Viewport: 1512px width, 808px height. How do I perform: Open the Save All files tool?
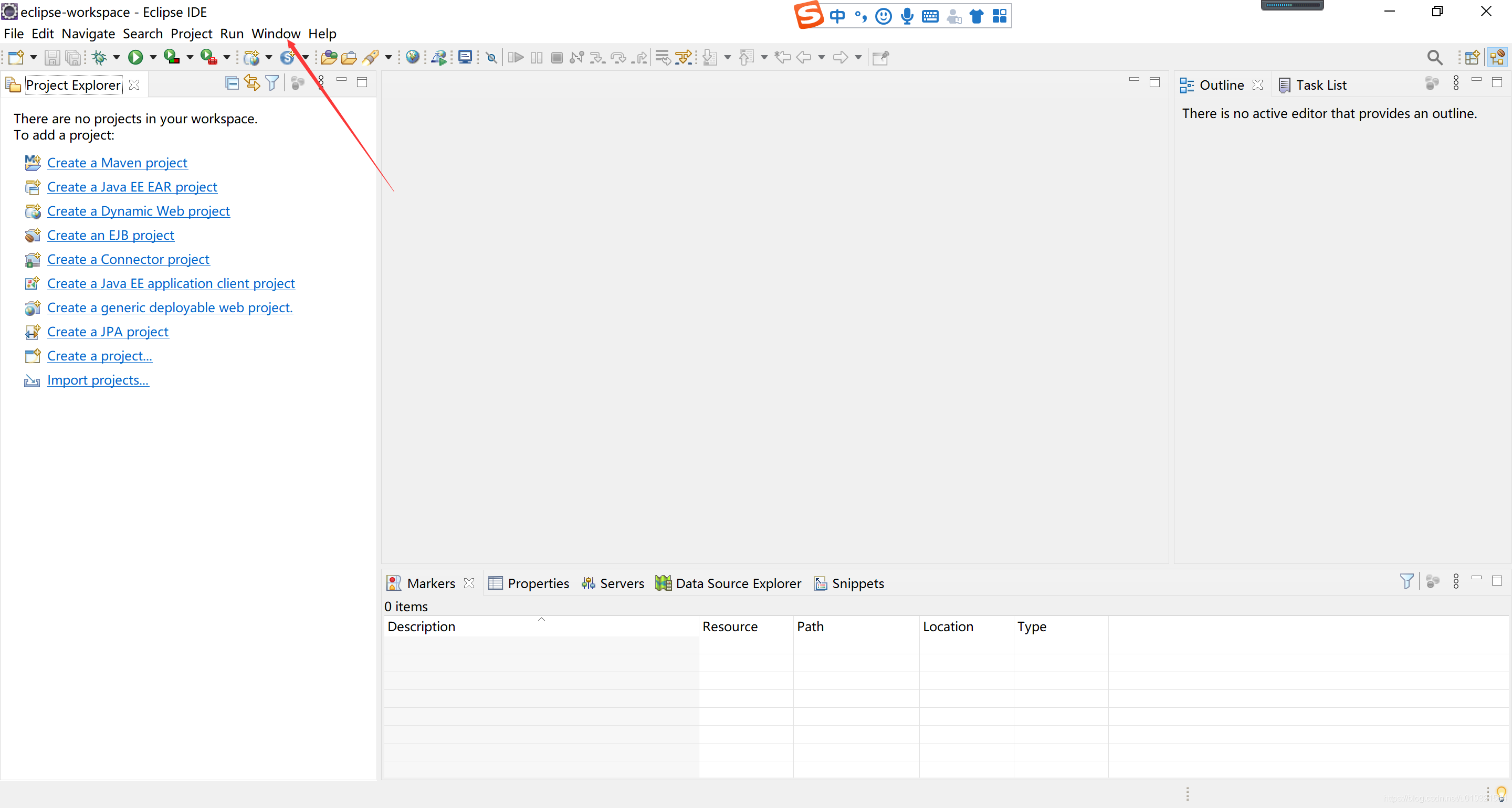pyautogui.click(x=73, y=57)
